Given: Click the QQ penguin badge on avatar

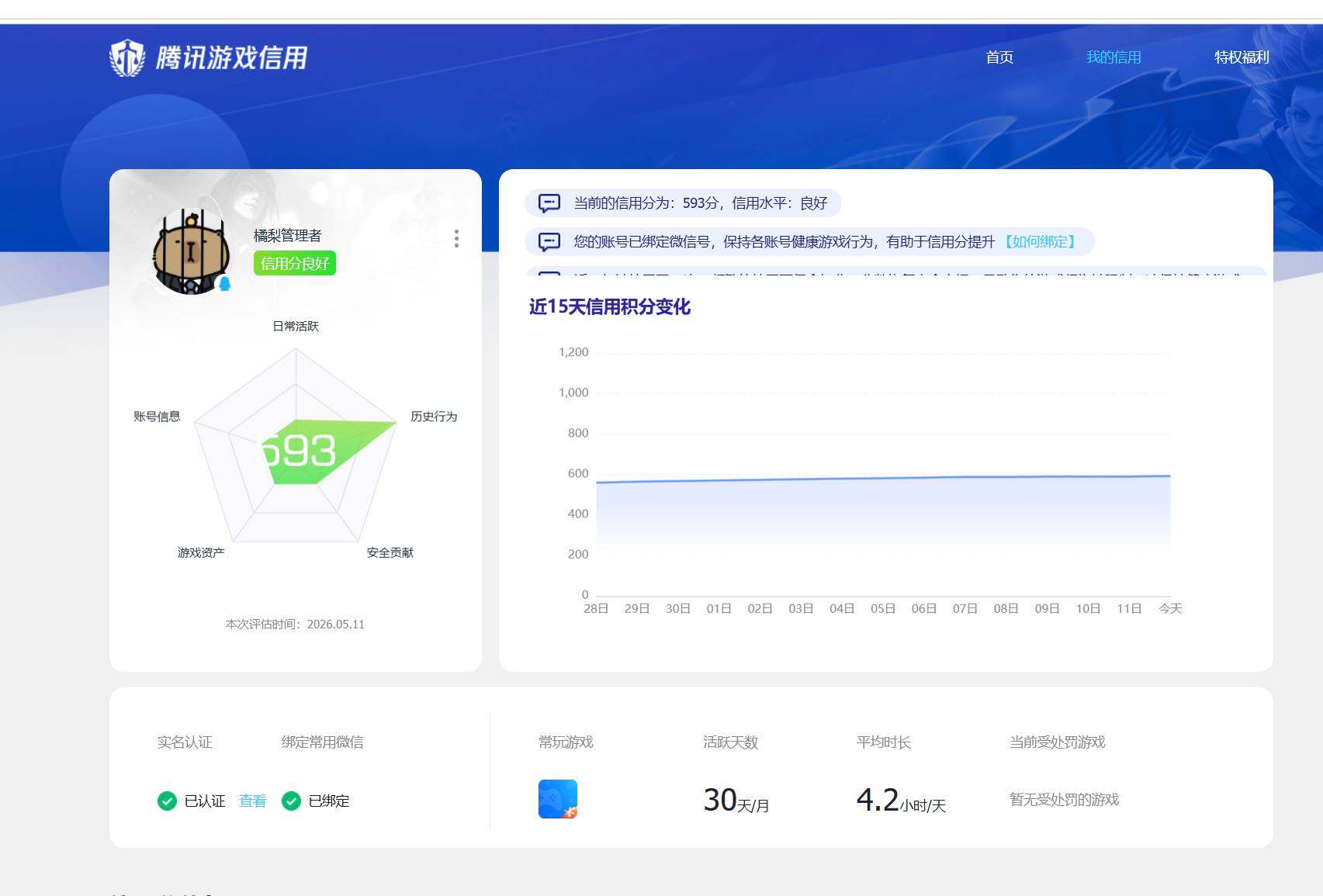Looking at the screenshot, I should click(x=225, y=284).
